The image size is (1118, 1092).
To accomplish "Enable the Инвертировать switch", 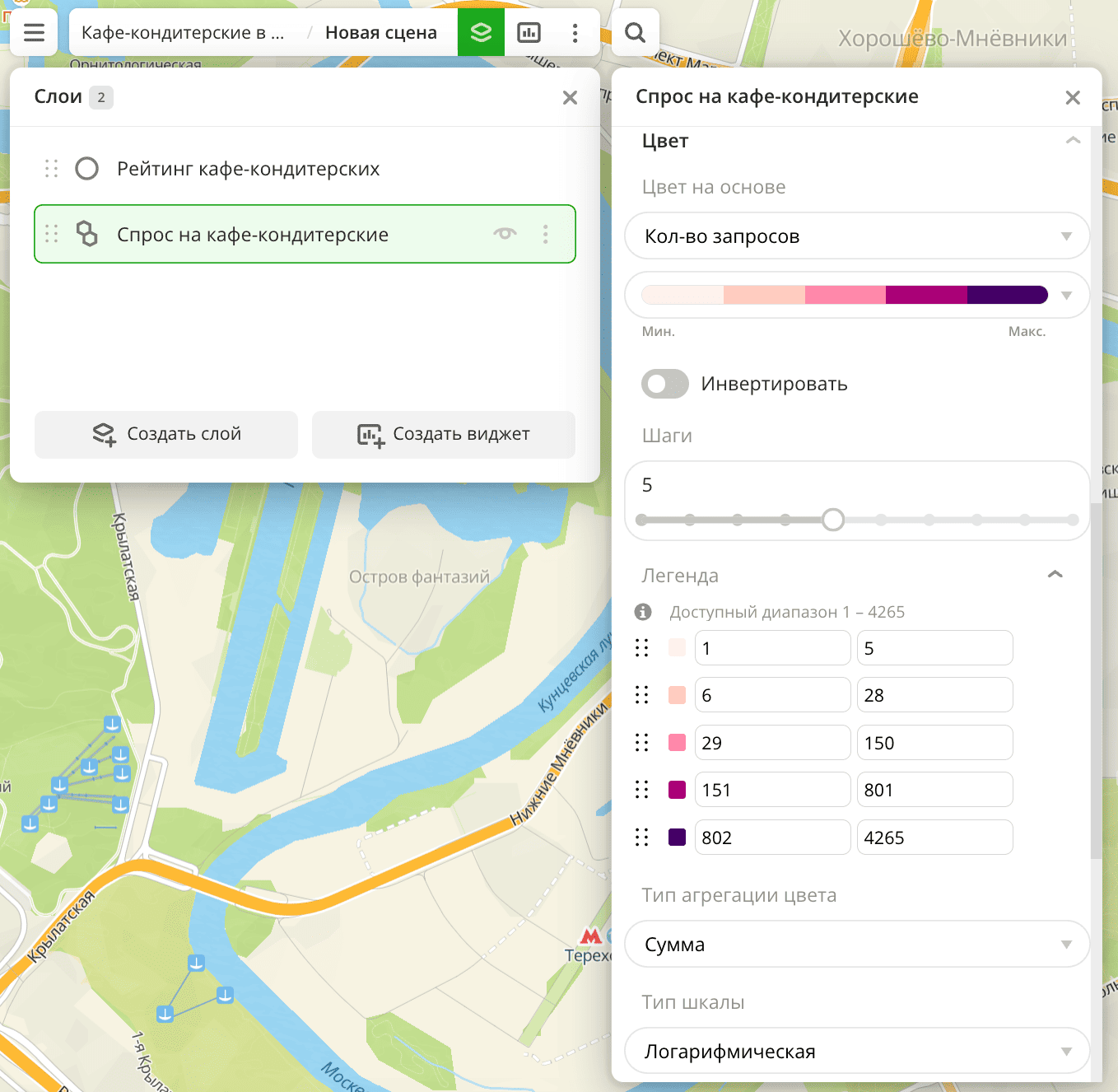I will (664, 384).
